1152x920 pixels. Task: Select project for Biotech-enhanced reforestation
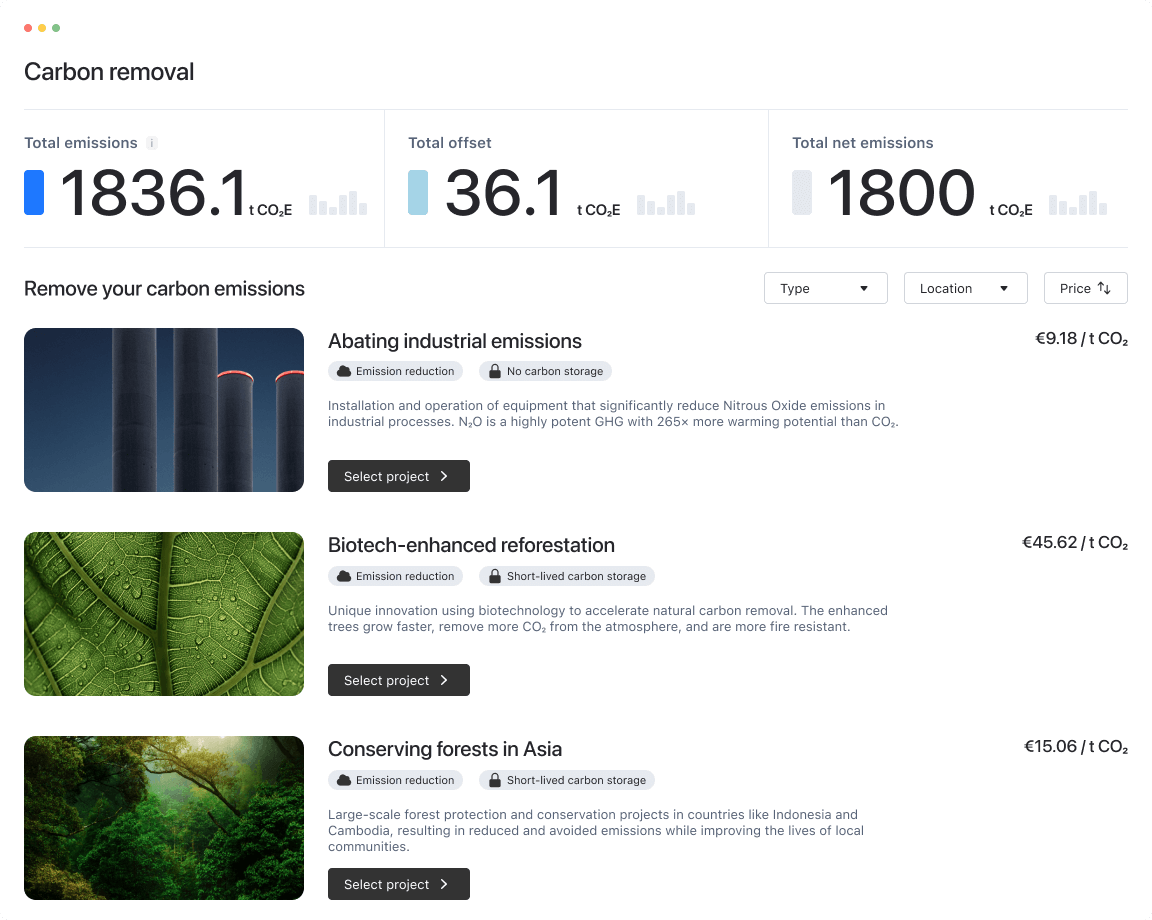pos(398,680)
